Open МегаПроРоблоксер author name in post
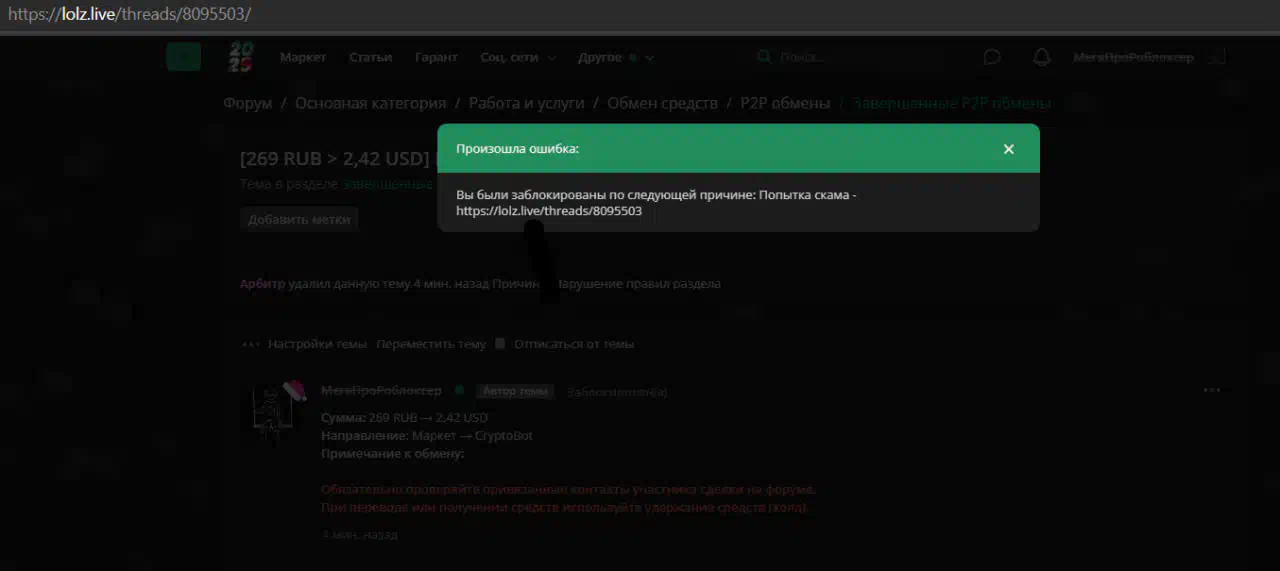 [x=381, y=390]
